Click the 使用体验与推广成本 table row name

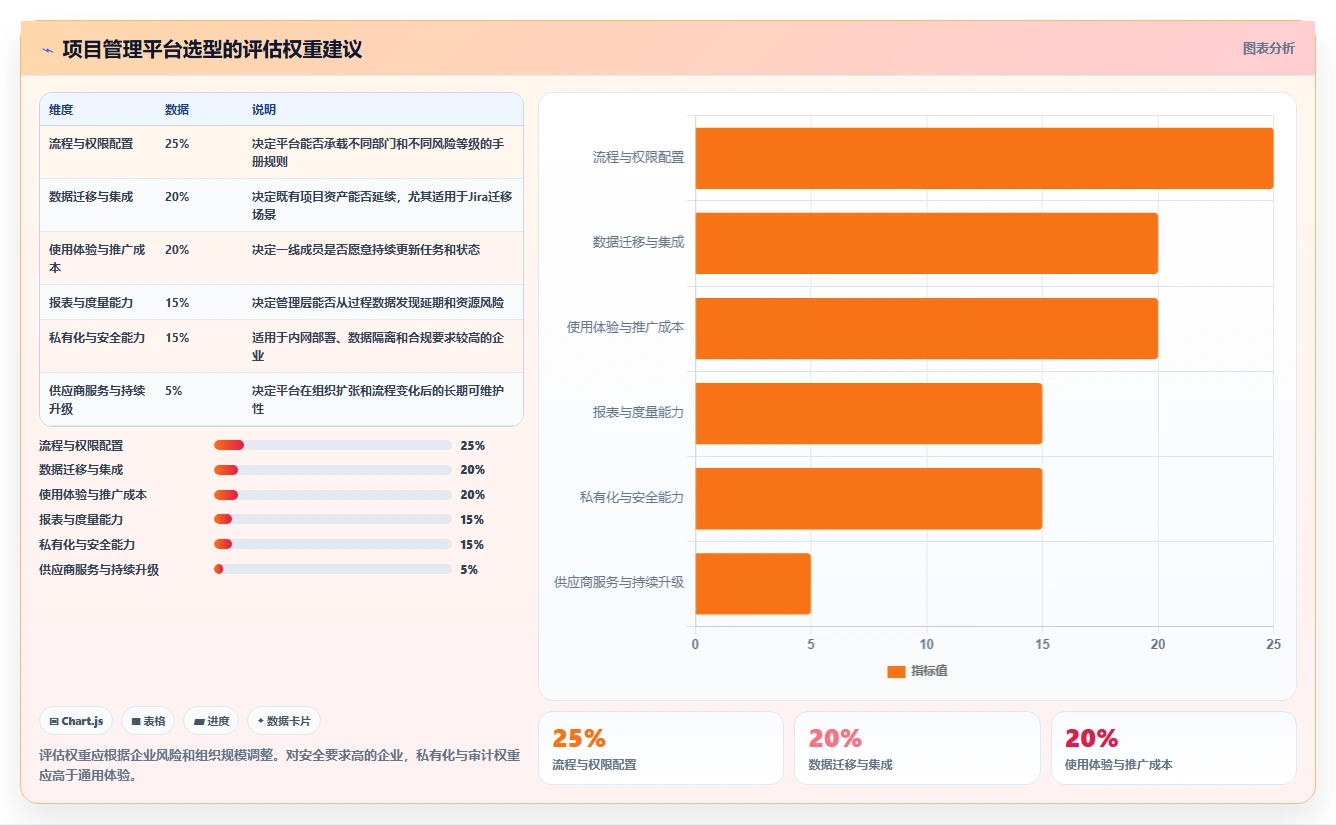pos(97,258)
